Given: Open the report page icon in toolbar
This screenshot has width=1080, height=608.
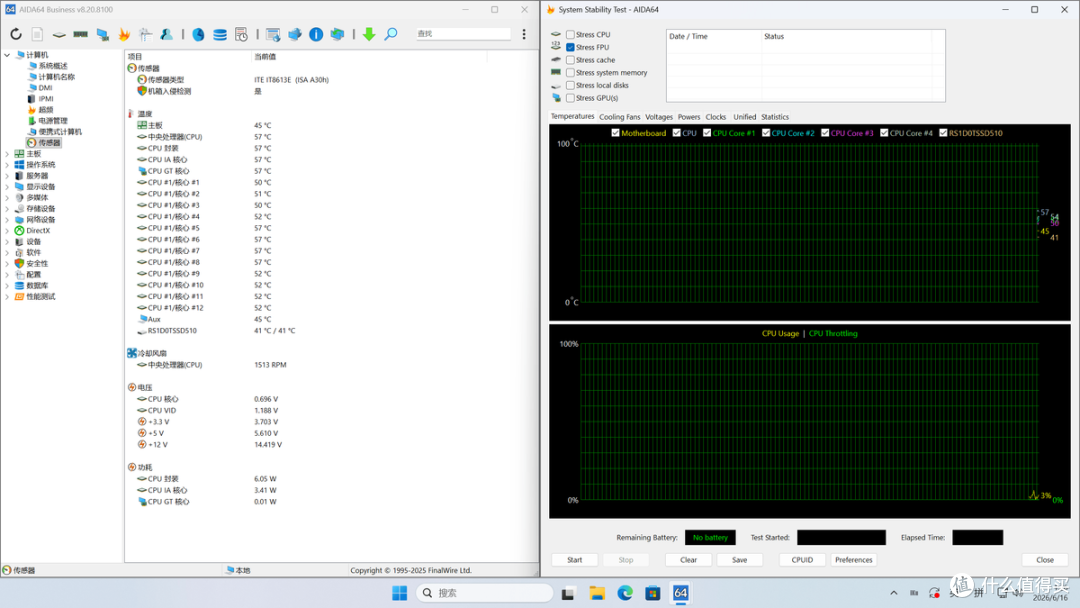Looking at the screenshot, I should coord(37,34).
